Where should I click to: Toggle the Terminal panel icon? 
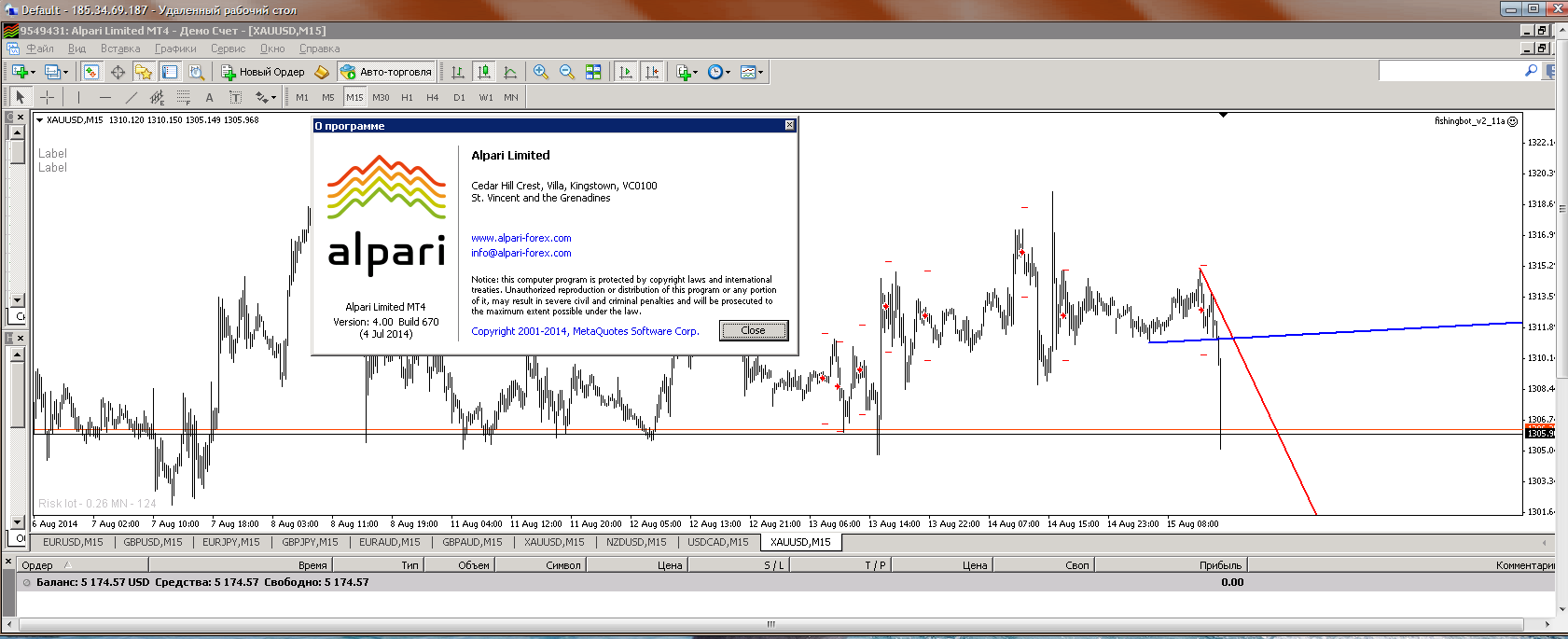tap(170, 72)
